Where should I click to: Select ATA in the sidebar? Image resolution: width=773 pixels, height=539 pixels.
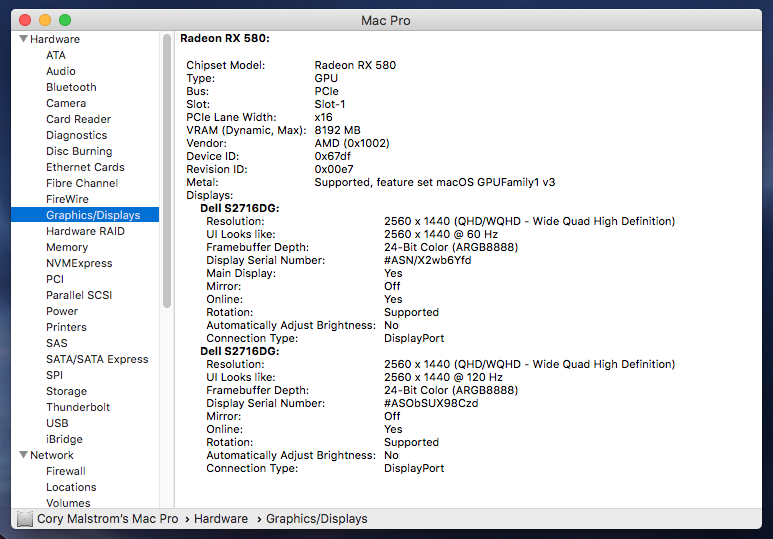[56, 55]
